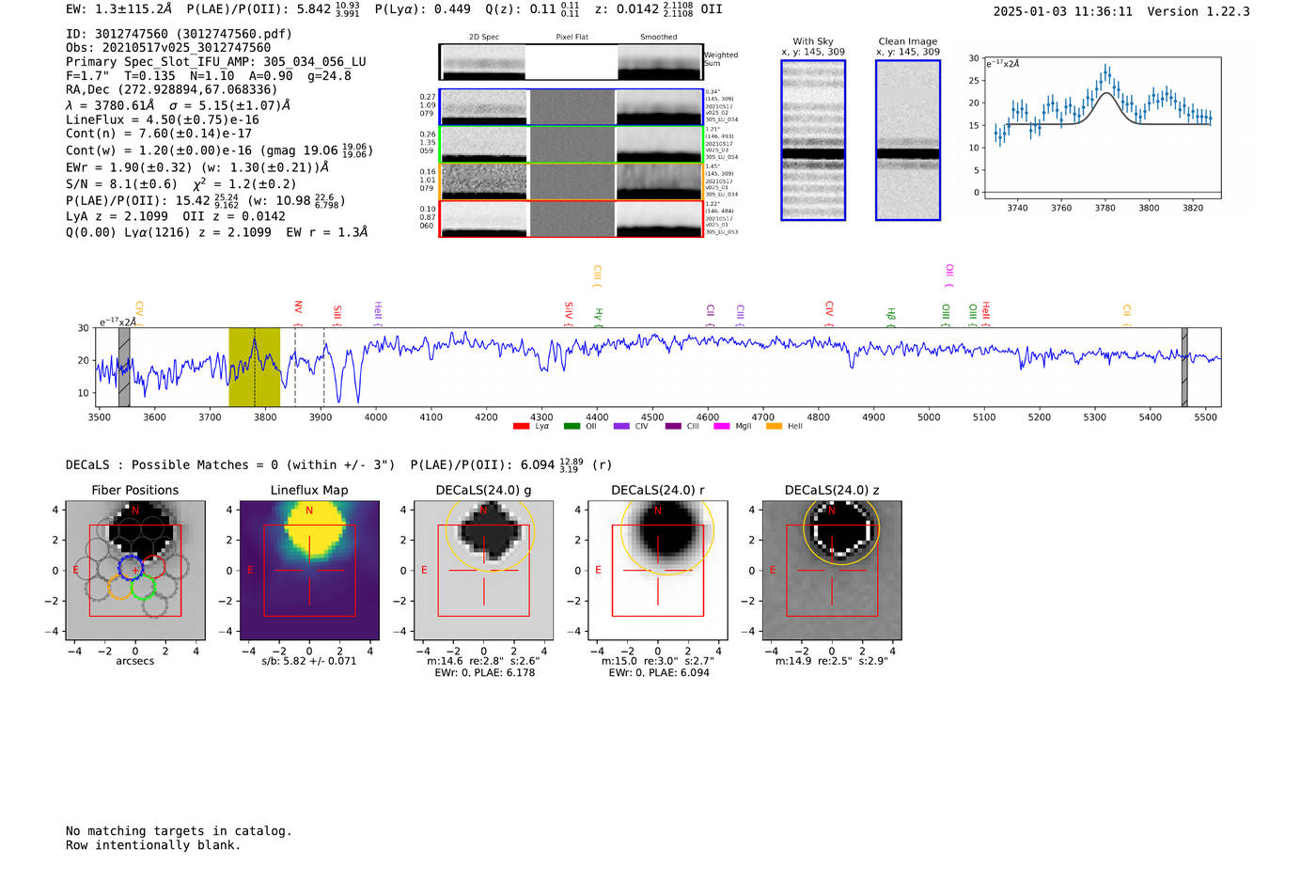1316x896 pixels.
Task: Click the Hγ line marker label
Action: (598, 316)
